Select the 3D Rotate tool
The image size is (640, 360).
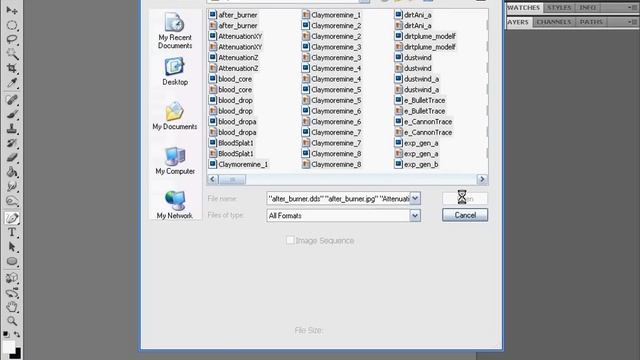[x=12, y=278]
